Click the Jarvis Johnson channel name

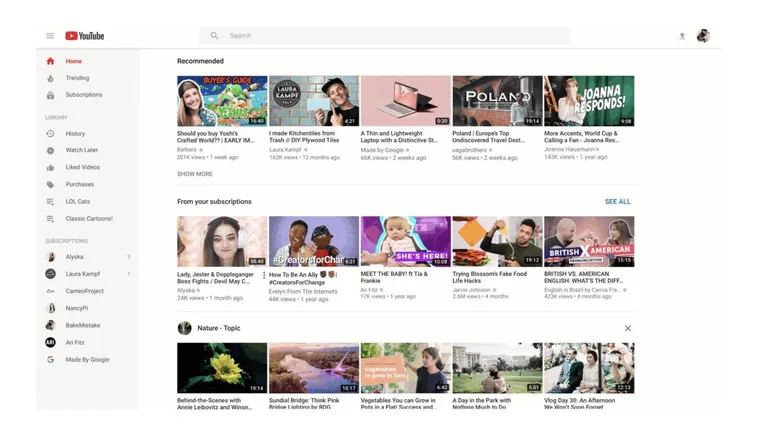pyautogui.click(x=471, y=290)
